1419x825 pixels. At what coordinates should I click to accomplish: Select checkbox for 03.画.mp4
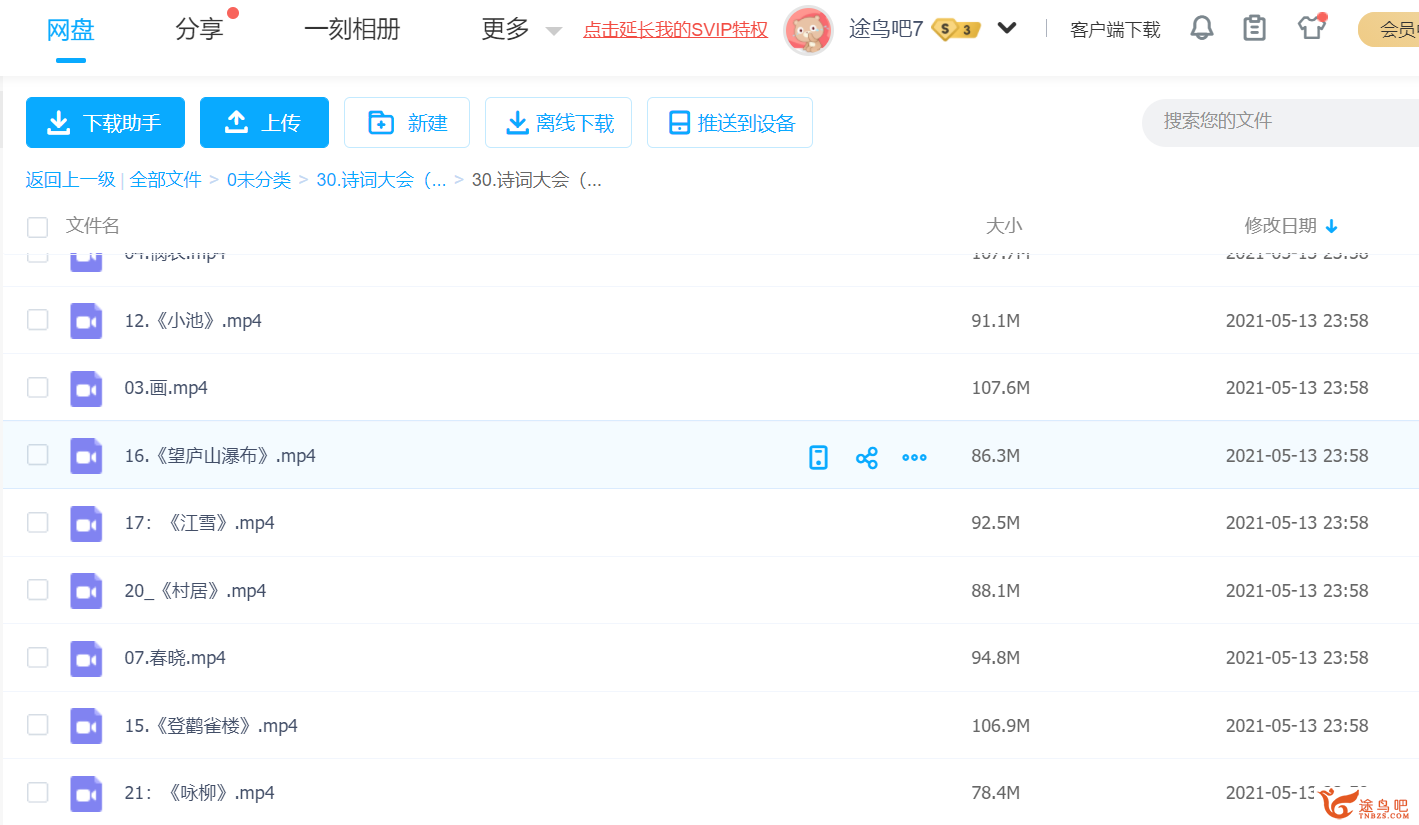point(37,387)
